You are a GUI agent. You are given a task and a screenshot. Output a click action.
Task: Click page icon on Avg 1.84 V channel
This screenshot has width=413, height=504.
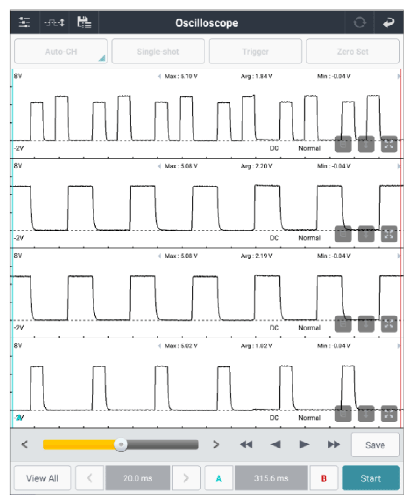[343, 144]
